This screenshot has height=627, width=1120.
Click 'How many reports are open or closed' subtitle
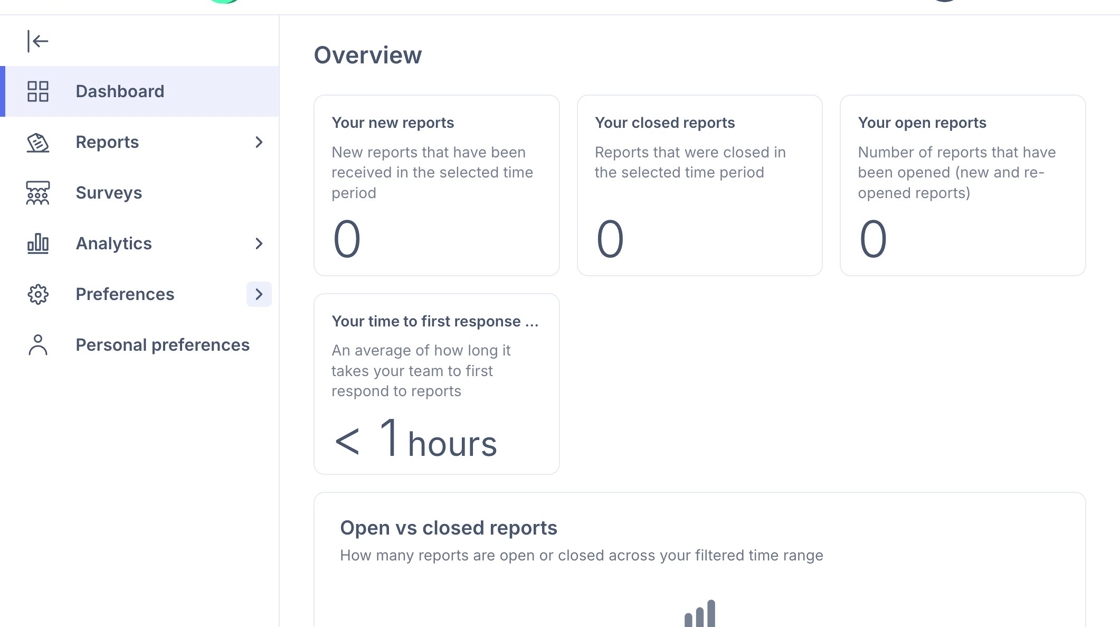coord(581,556)
